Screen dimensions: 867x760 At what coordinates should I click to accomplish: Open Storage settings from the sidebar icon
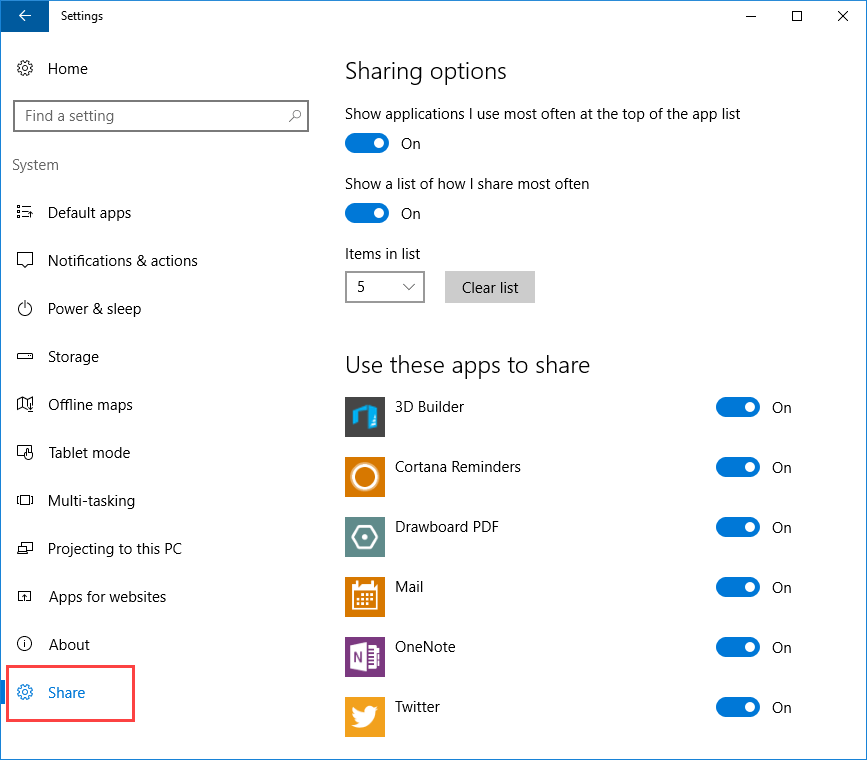[25, 356]
